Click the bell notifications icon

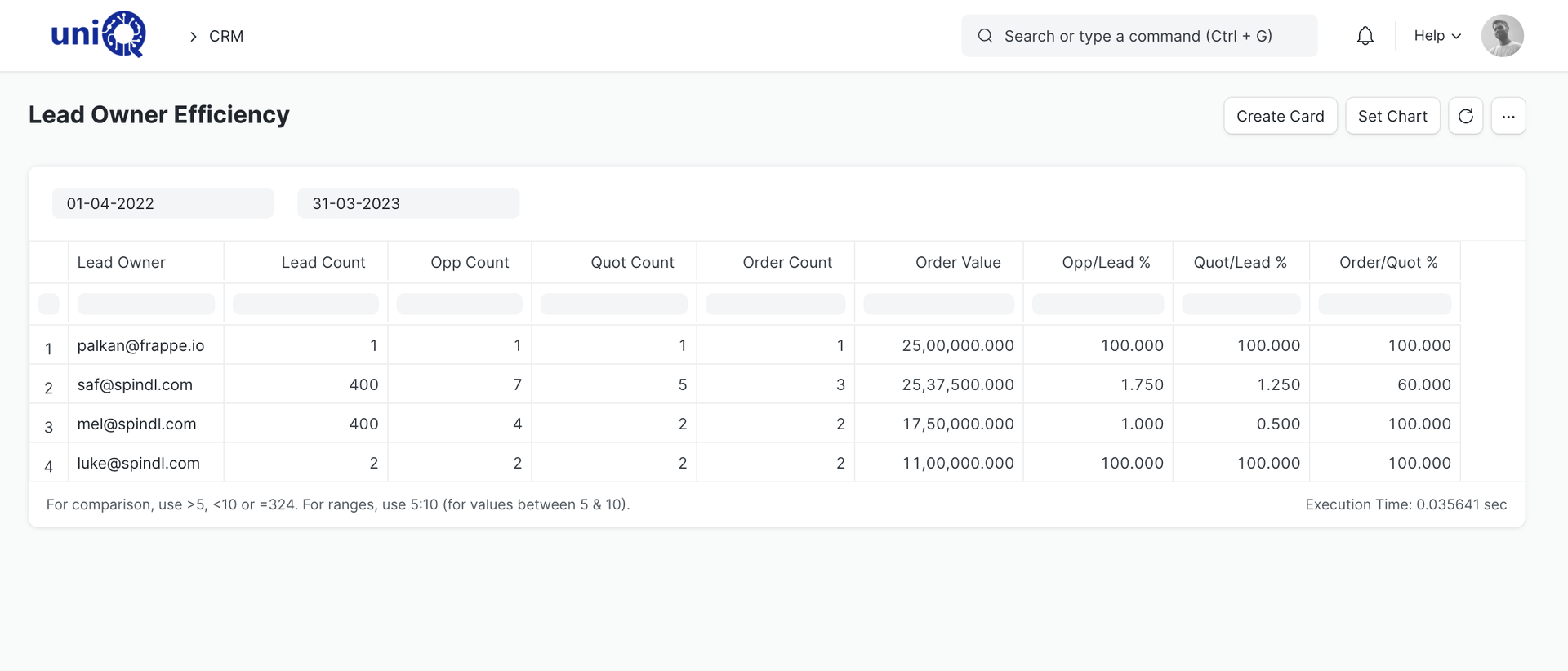click(1365, 36)
